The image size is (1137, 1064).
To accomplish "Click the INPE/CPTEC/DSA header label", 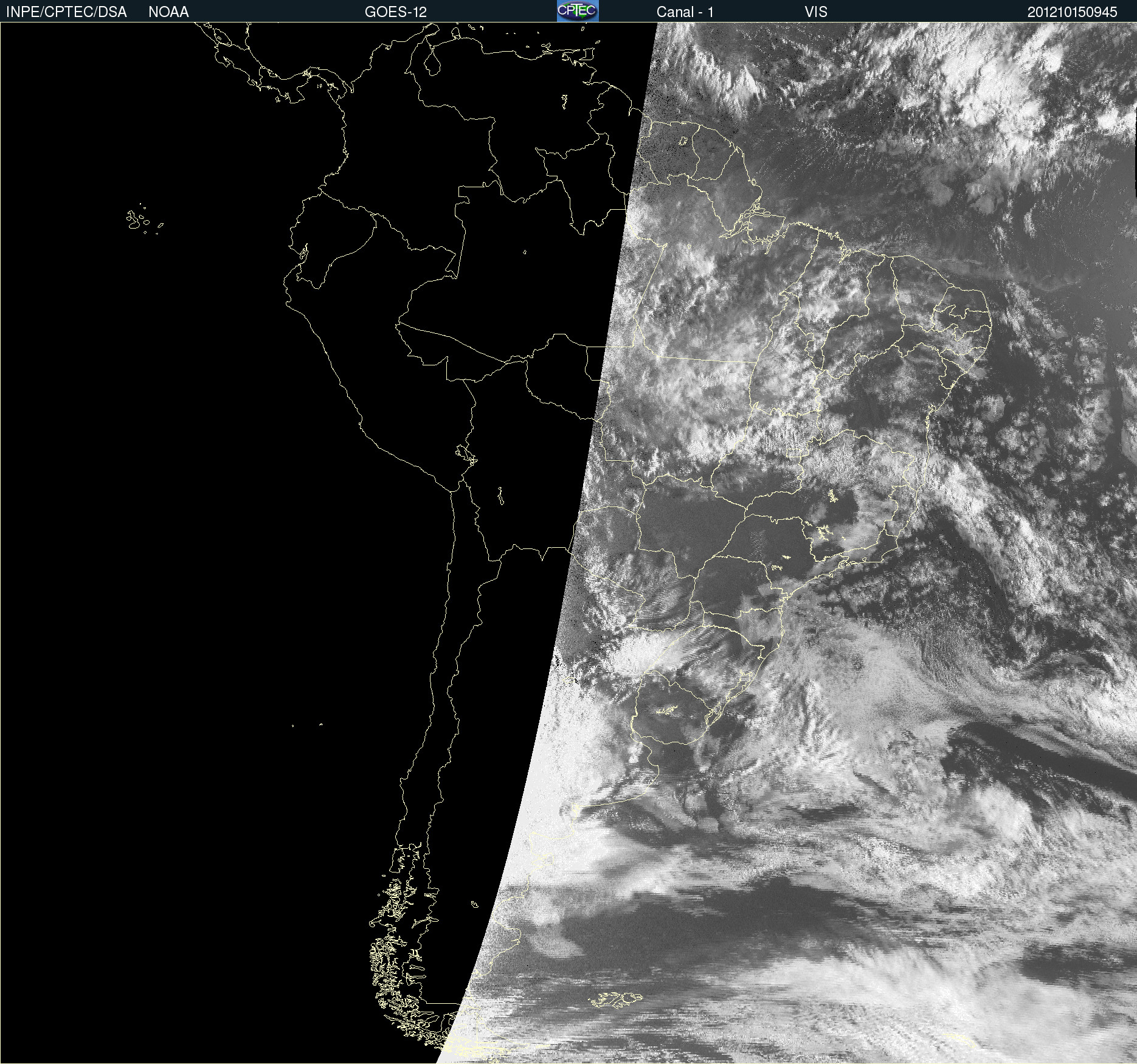I will tap(66, 12).
